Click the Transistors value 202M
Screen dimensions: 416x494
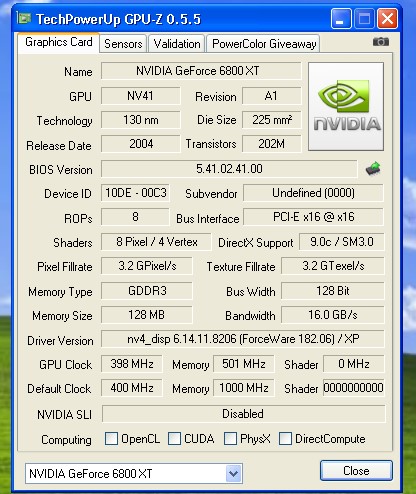(x=272, y=144)
